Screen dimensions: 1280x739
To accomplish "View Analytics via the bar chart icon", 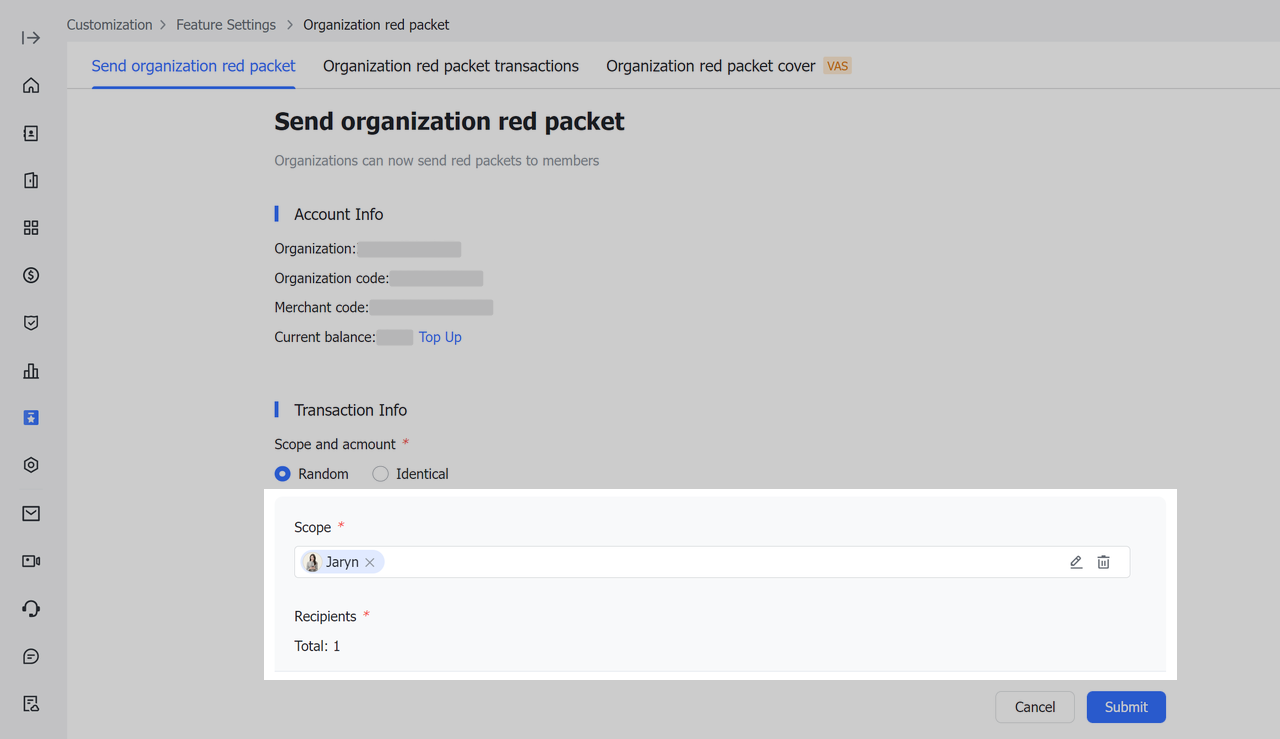I will point(30,371).
